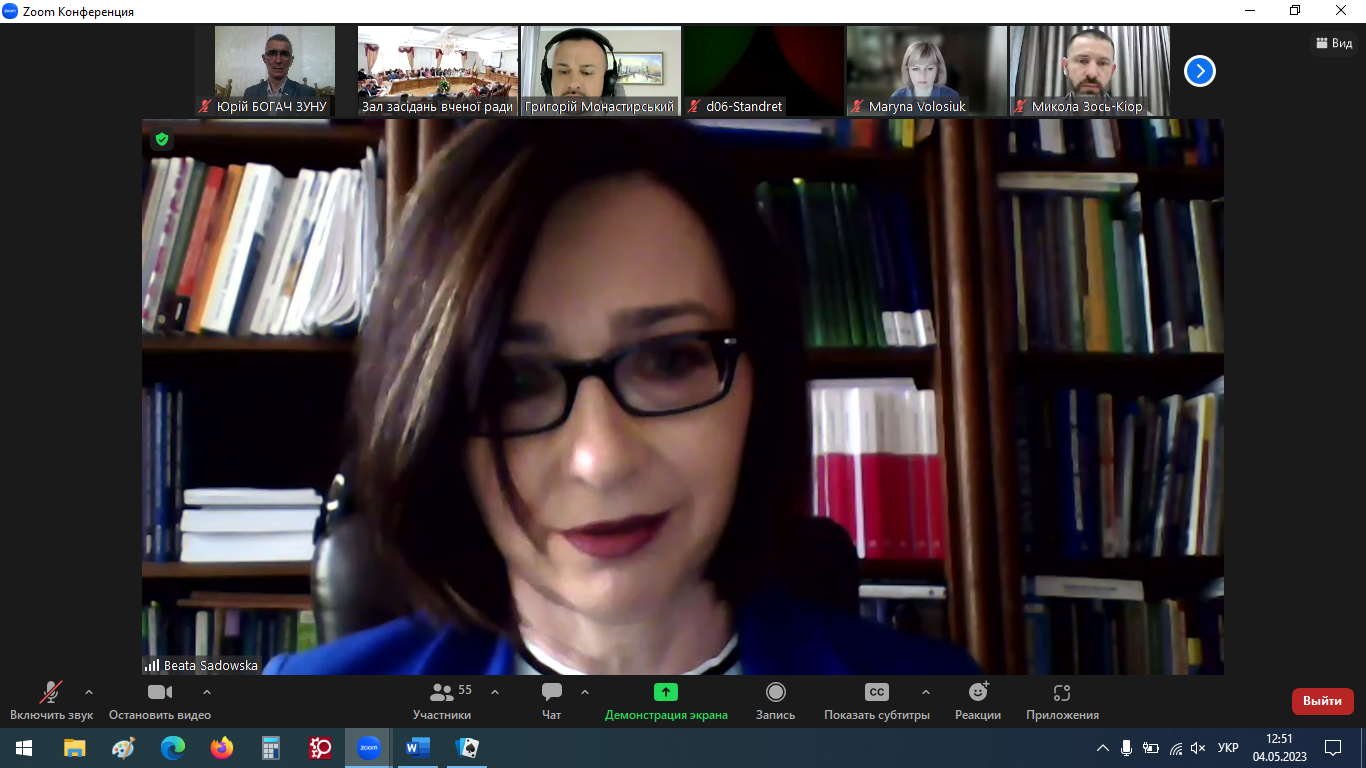Open Реакции reactions menu
Screen dimensions: 1366x768
point(978,701)
